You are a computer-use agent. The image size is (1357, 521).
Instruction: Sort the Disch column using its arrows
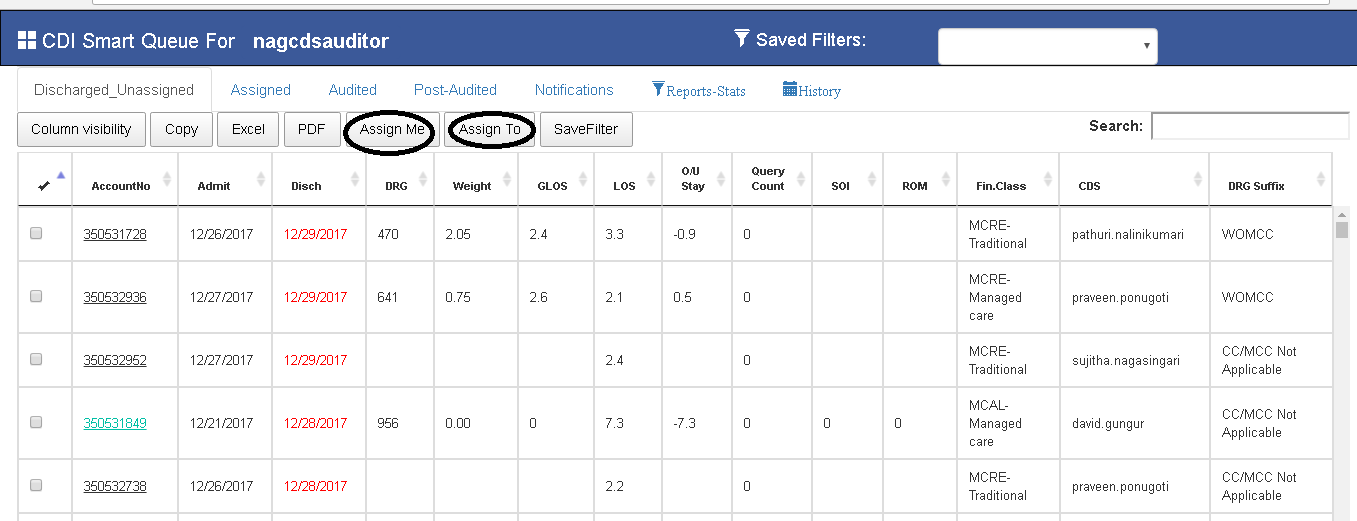354,180
